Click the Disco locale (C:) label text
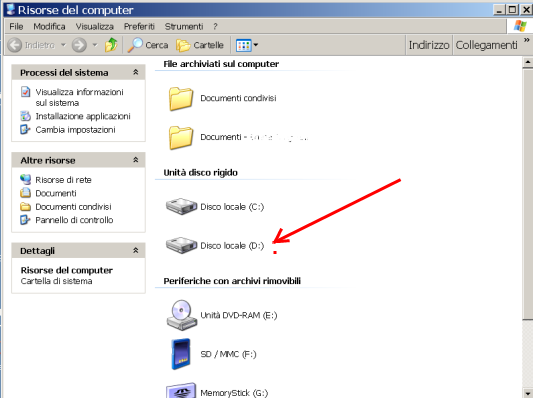Image resolution: width=533 pixels, height=398 pixels. pyautogui.click(x=232, y=207)
